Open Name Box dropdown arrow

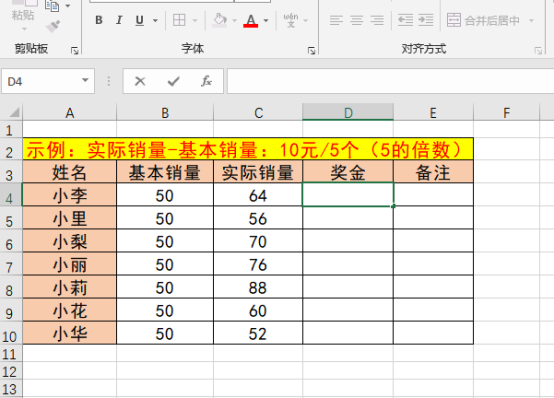tap(85, 81)
